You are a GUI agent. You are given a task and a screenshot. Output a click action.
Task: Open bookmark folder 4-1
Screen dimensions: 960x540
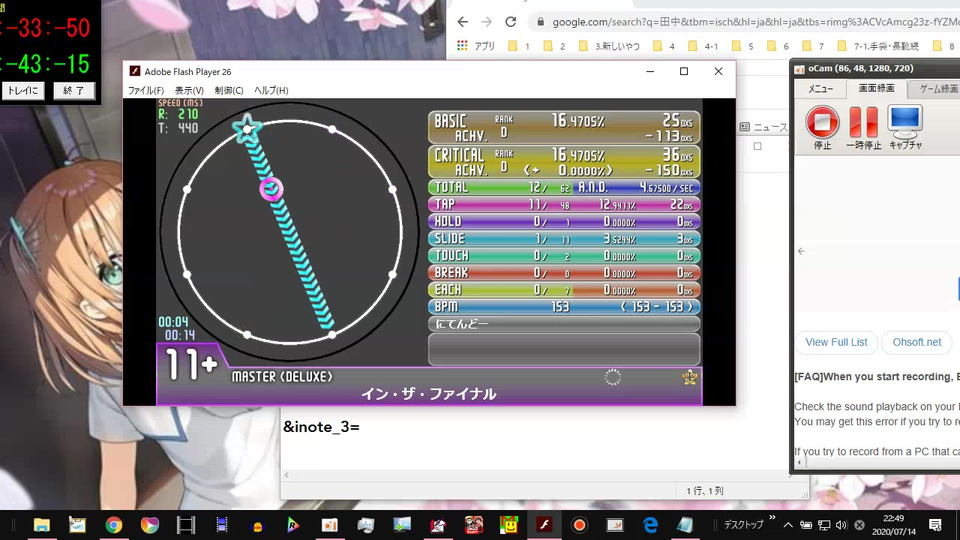coord(703,46)
